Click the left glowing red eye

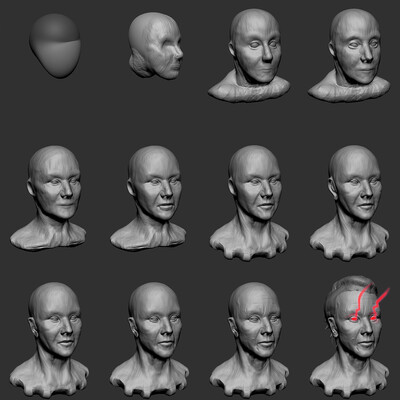coord(353,319)
